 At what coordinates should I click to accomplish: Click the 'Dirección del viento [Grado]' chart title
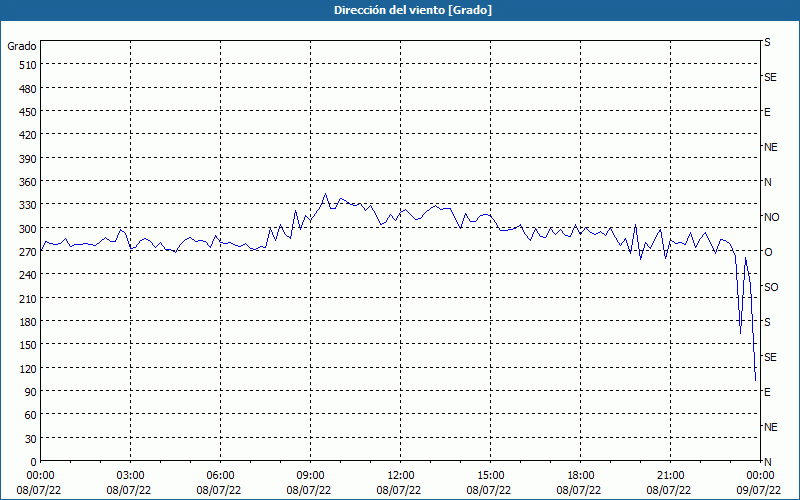click(x=413, y=10)
